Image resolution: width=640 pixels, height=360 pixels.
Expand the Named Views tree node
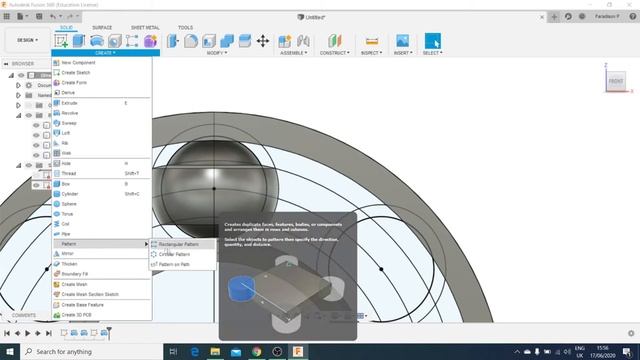(x=18, y=95)
